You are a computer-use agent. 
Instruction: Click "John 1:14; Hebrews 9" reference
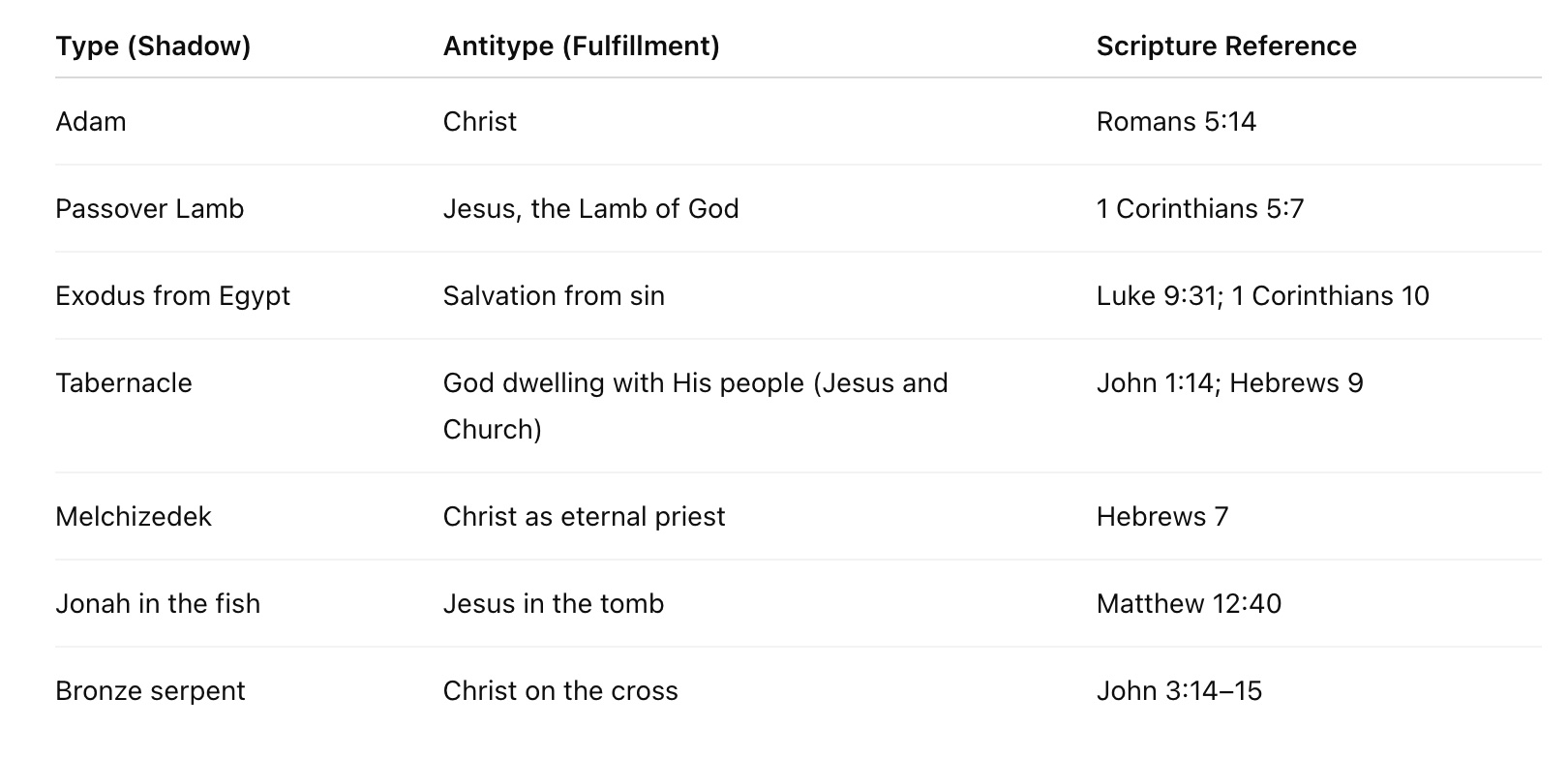(x=1229, y=383)
